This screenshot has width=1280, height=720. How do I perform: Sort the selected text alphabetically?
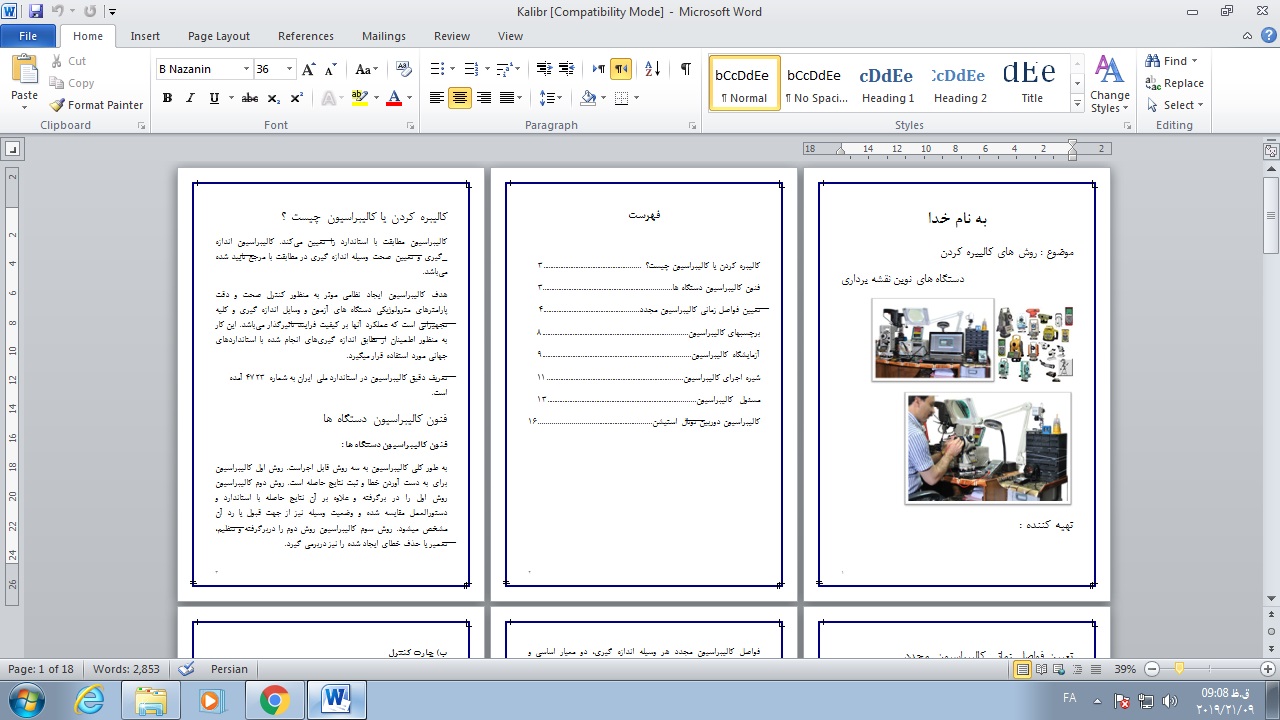pyautogui.click(x=652, y=69)
